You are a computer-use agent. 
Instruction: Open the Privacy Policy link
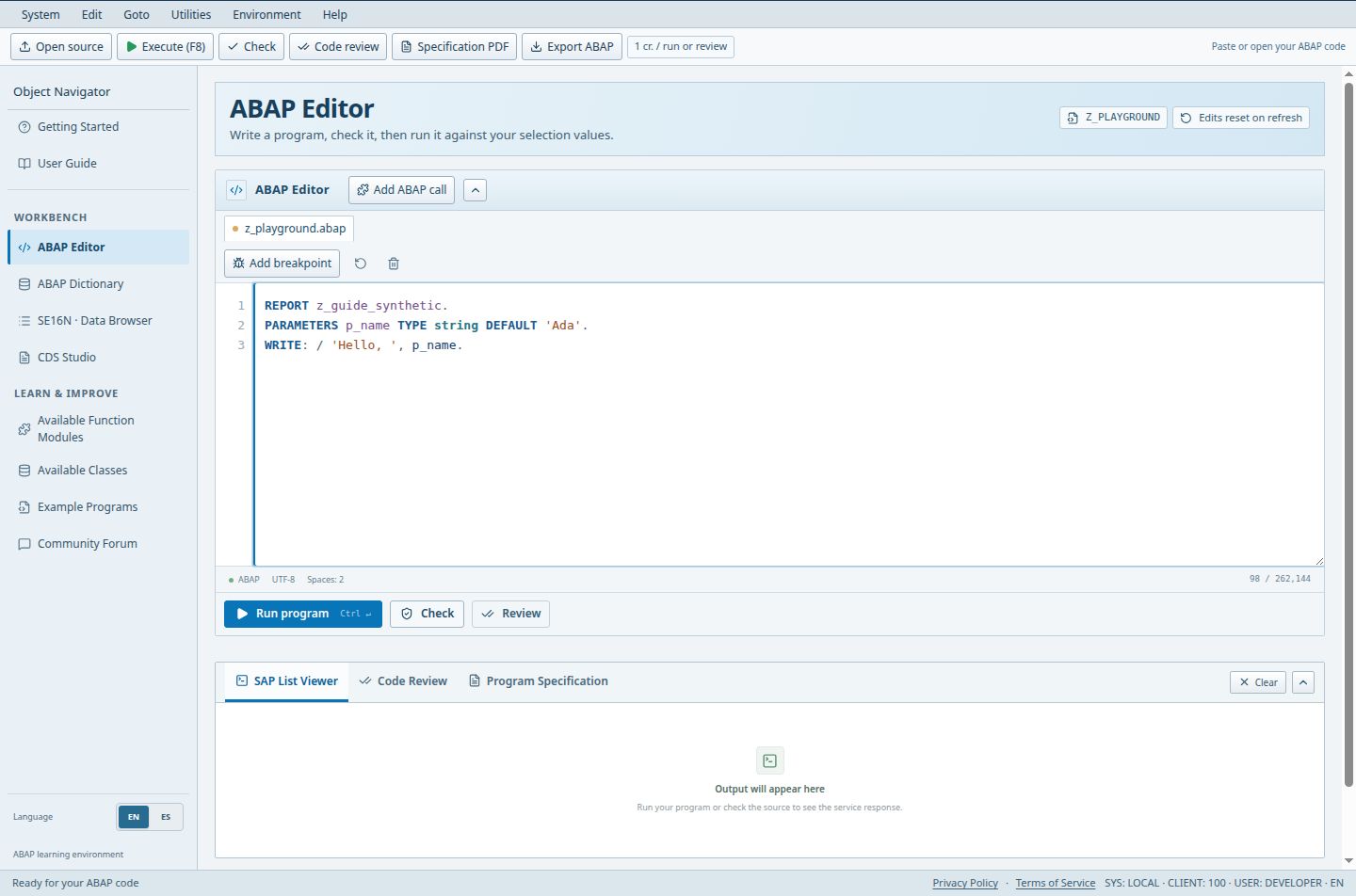pos(965,883)
